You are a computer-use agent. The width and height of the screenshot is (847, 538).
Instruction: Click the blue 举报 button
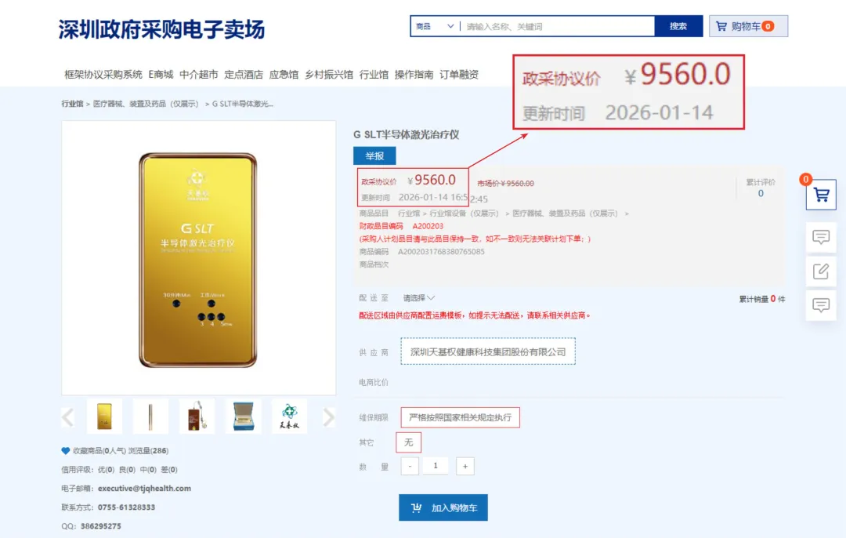[374, 156]
